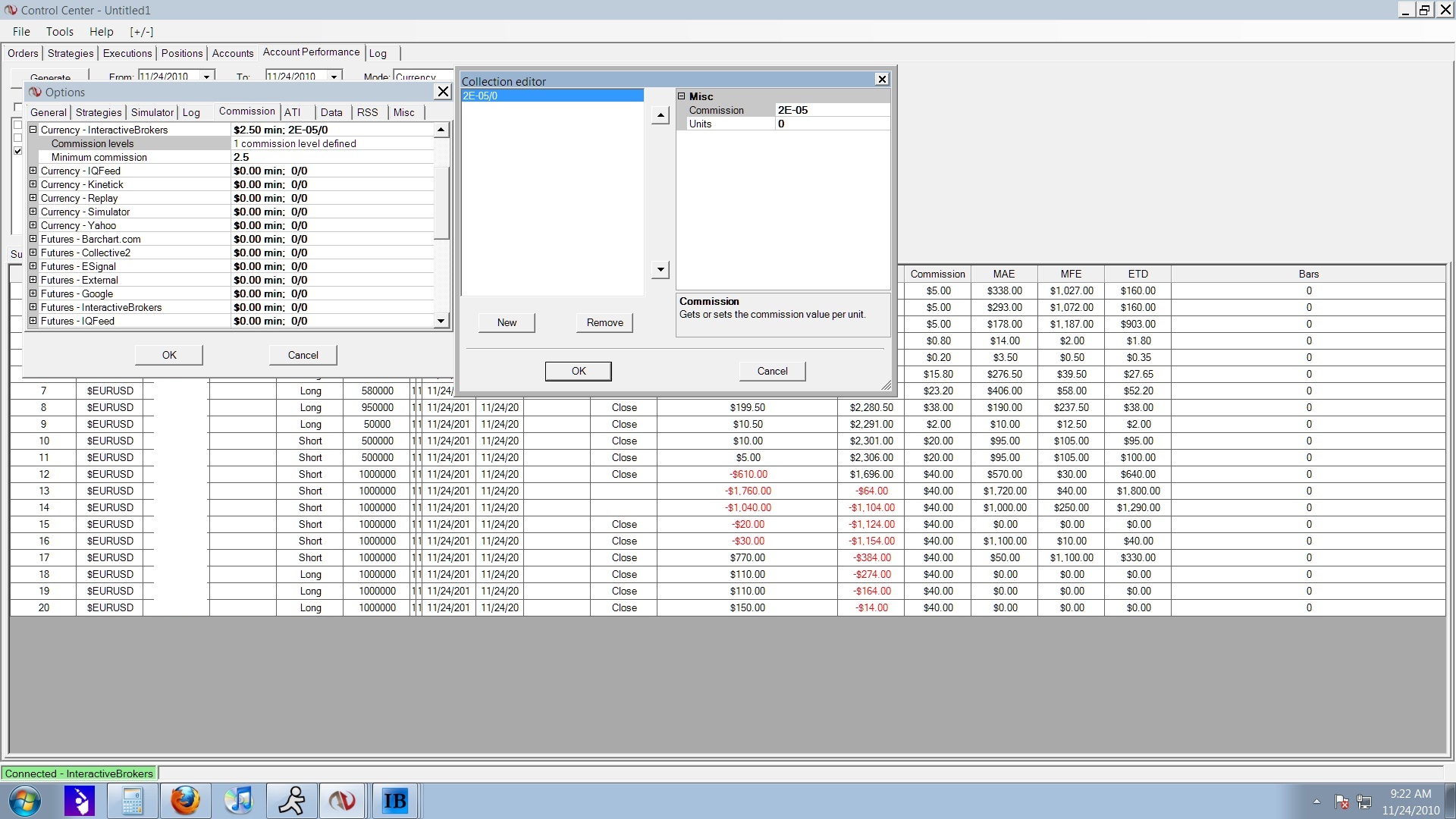
Task: Collapse the Misc property category
Action: click(681, 96)
